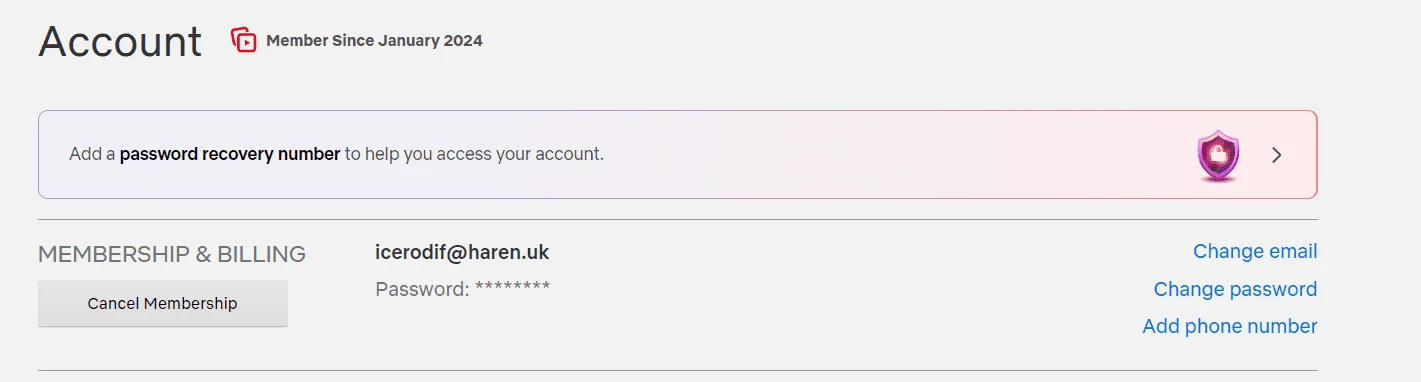Viewport: 1421px width, 382px height.
Task: Click the "Password:" label text
Action: pyautogui.click(x=422, y=290)
